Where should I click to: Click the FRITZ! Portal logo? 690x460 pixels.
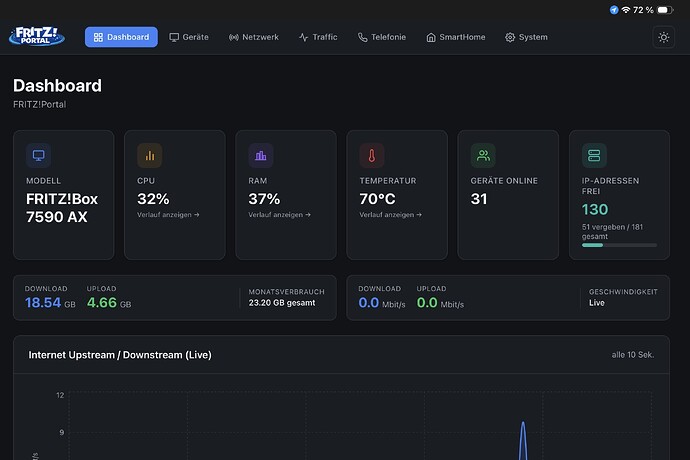pos(37,37)
